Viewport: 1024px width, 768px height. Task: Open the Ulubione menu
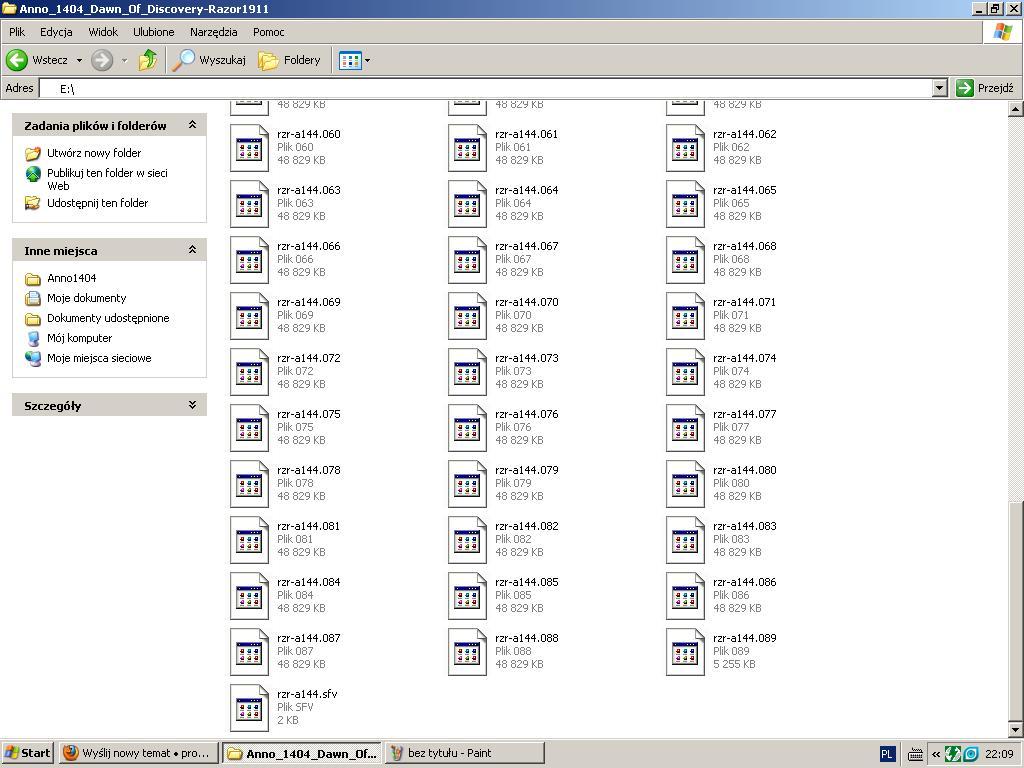click(x=153, y=32)
